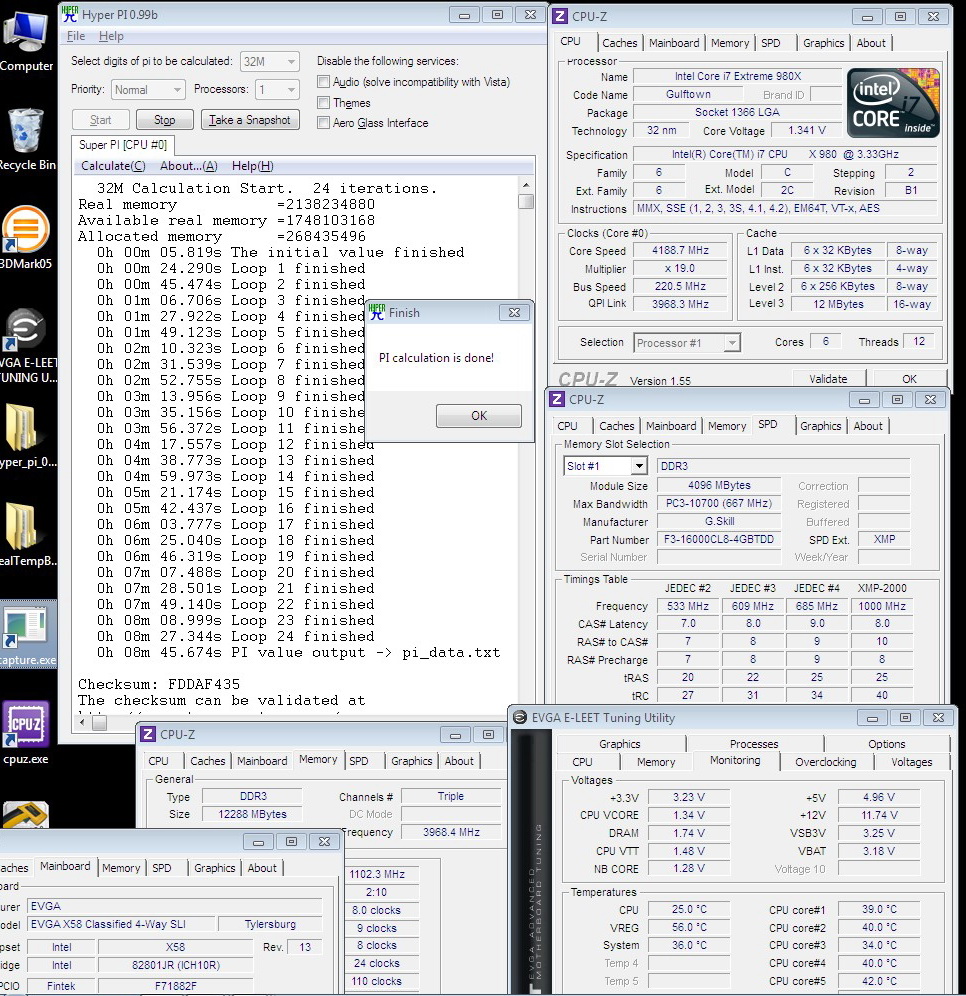Click the Intel Core i7 Extreme 980X name field
Image resolution: width=966 pixels, height=996 pixels.
[737, 76]
